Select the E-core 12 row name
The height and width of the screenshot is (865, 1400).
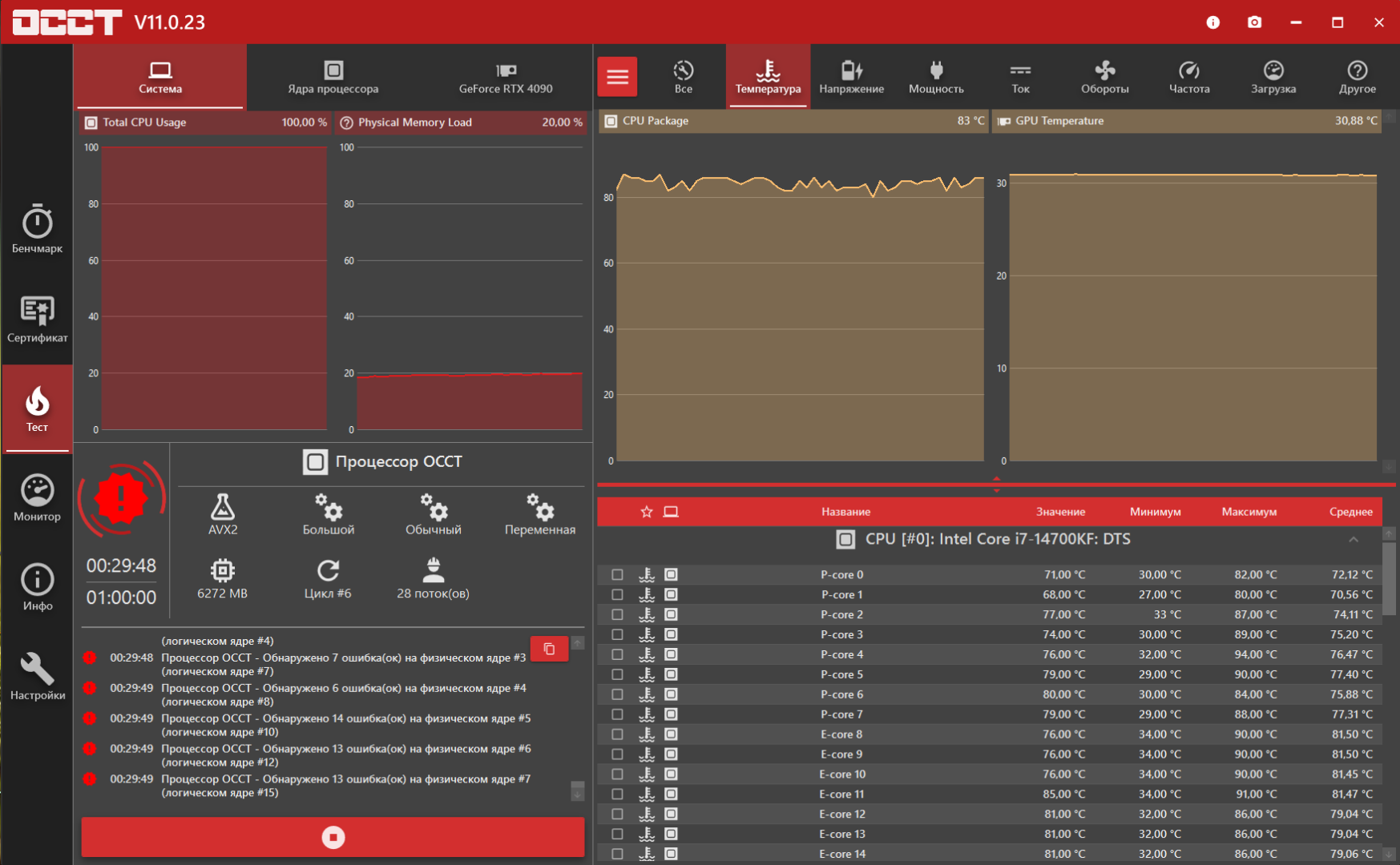tap(841, 814)
